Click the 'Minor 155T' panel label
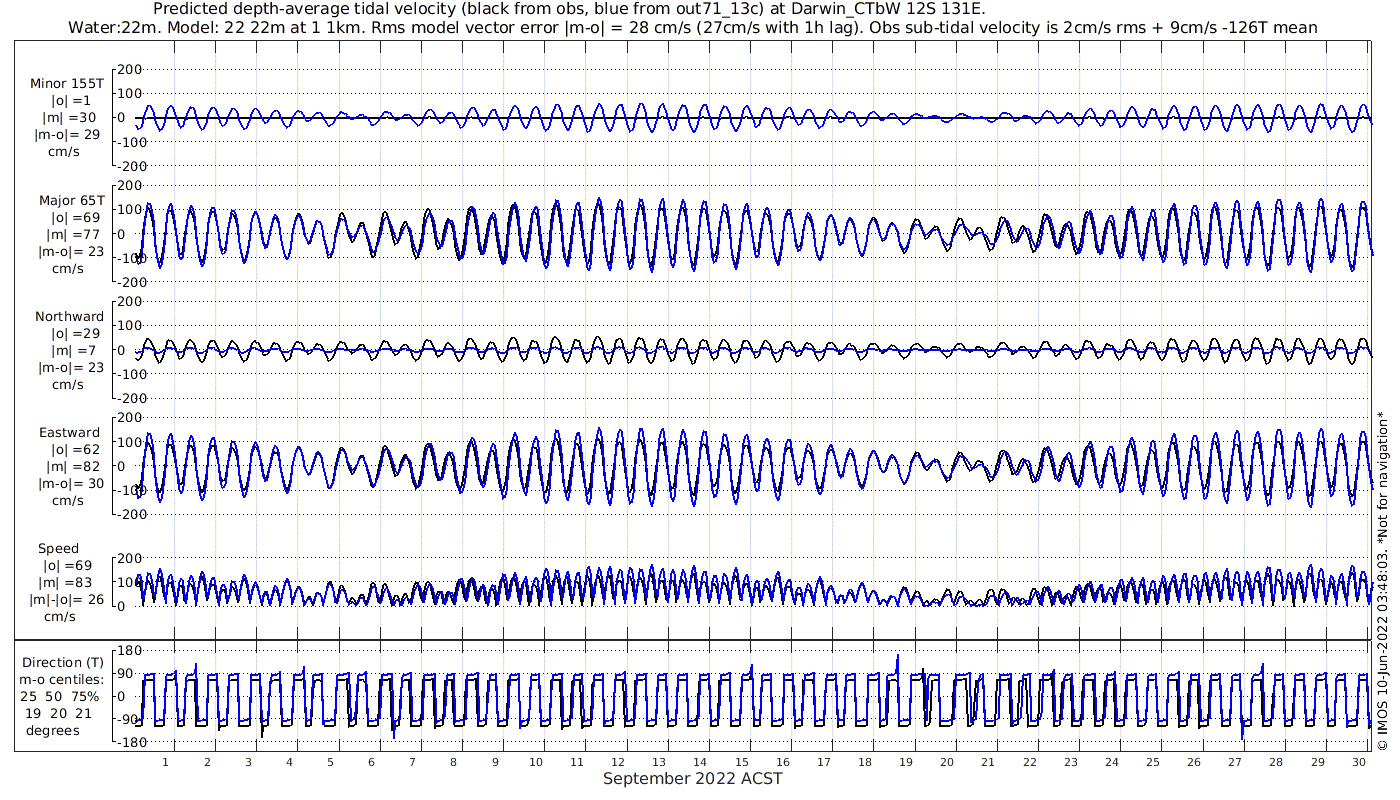Image resolution: width=1400 pixels, height=800 pixels. click(x=67, y=84)
